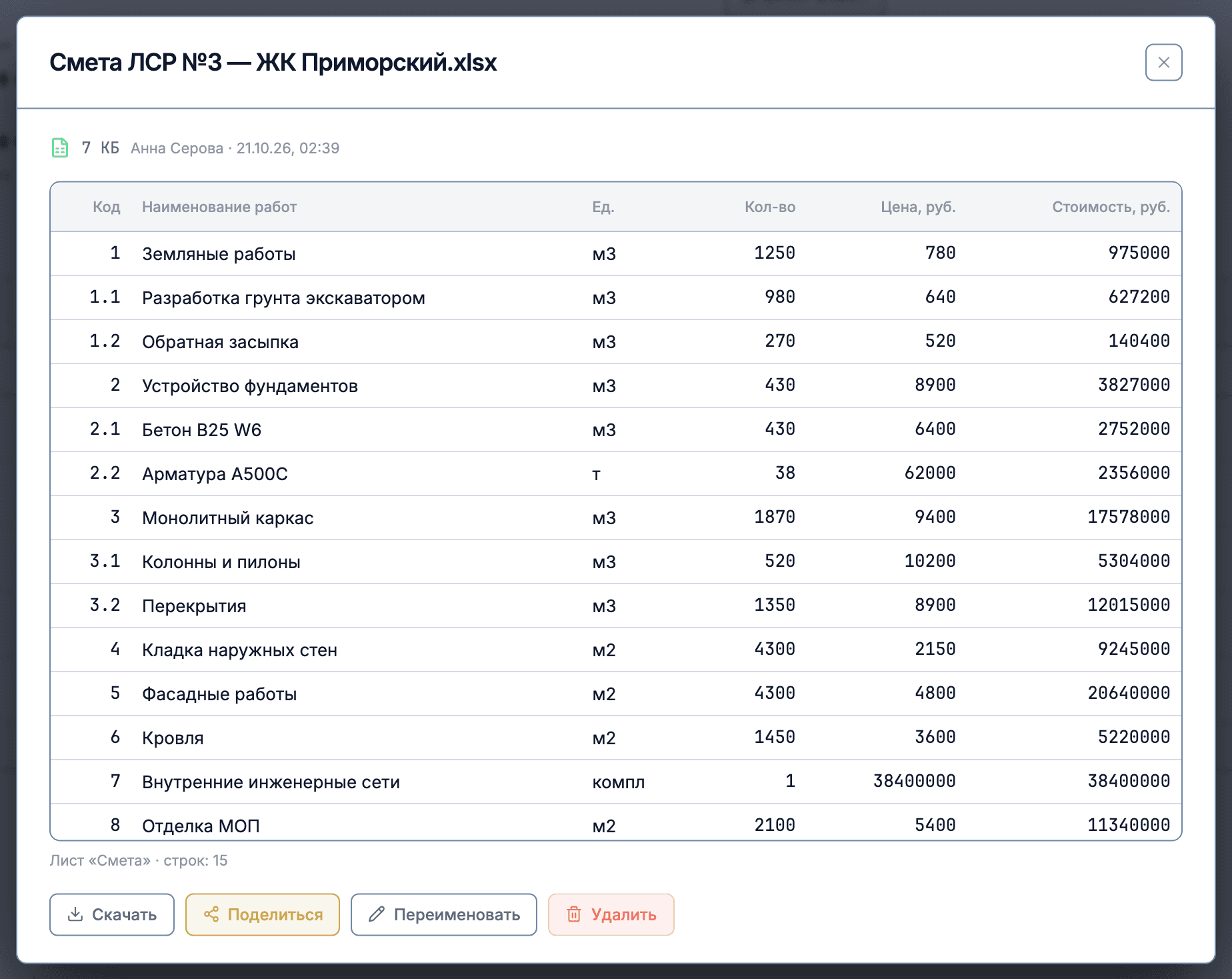
Task: Select the Перекрытия cell
Action: coord(194,606)
